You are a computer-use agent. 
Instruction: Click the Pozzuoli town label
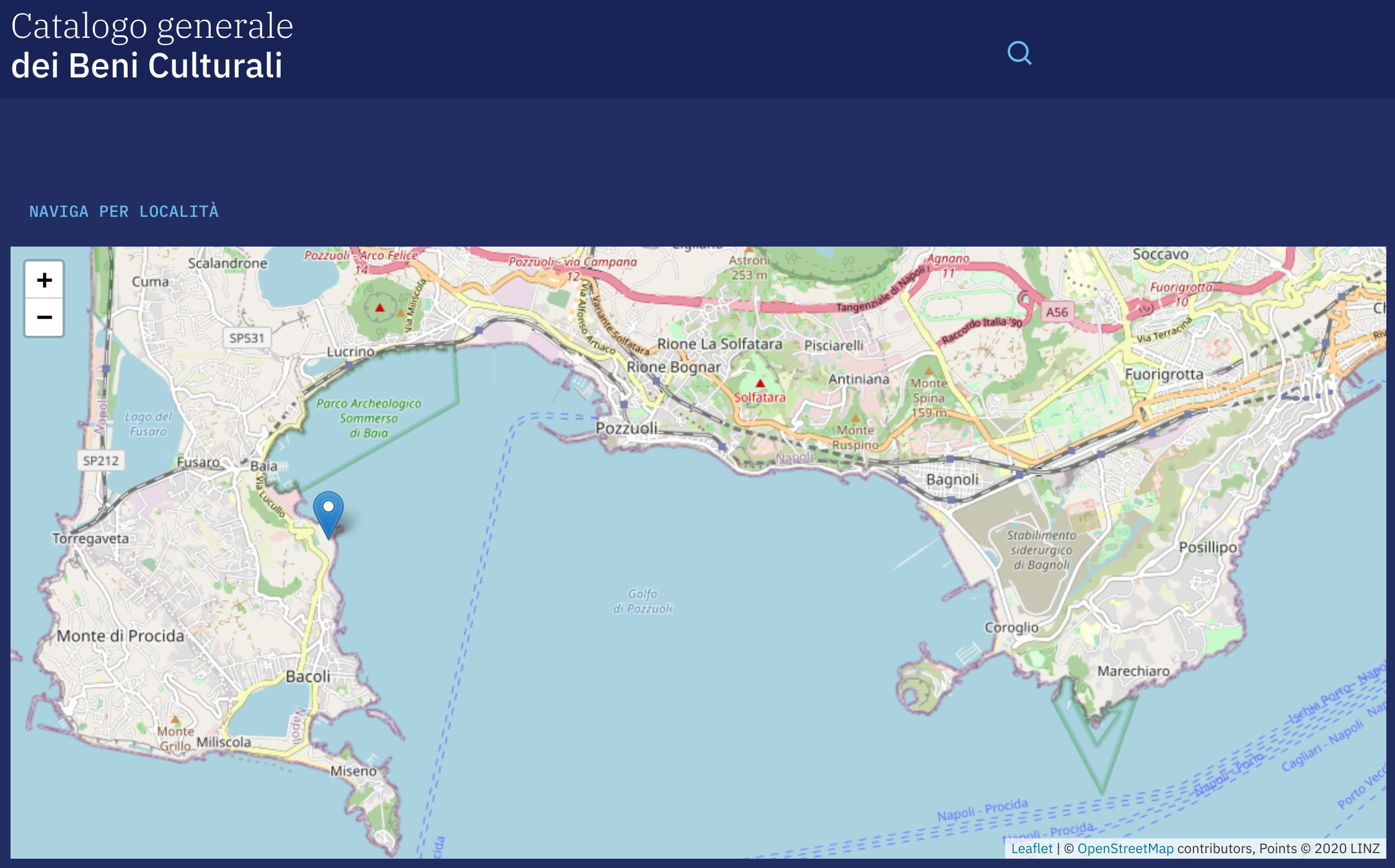click(626, 428)
